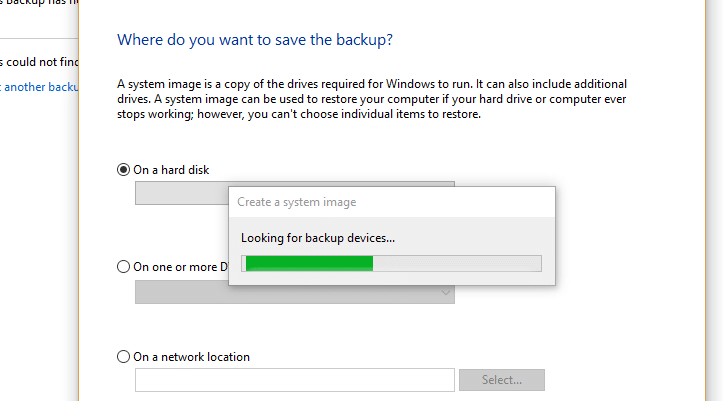Click the unfilled portion of the progress bar

click(456, 263)
